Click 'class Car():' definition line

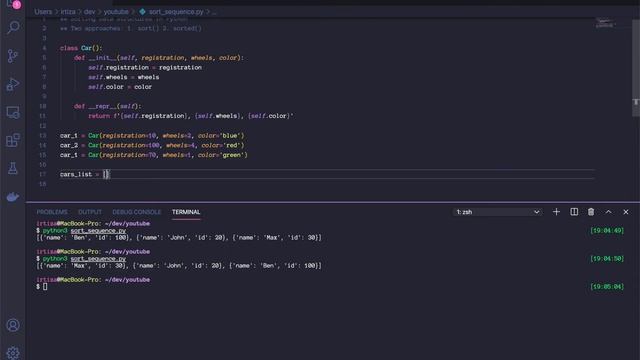click(x=81, y=48)
